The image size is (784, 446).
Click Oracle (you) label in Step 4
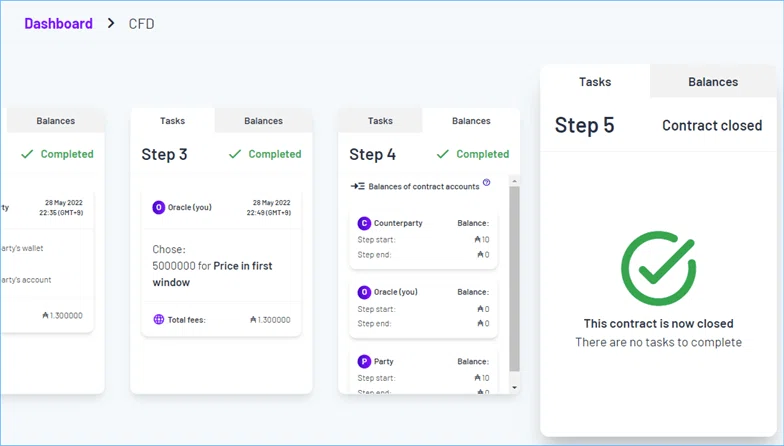(396, 292)
